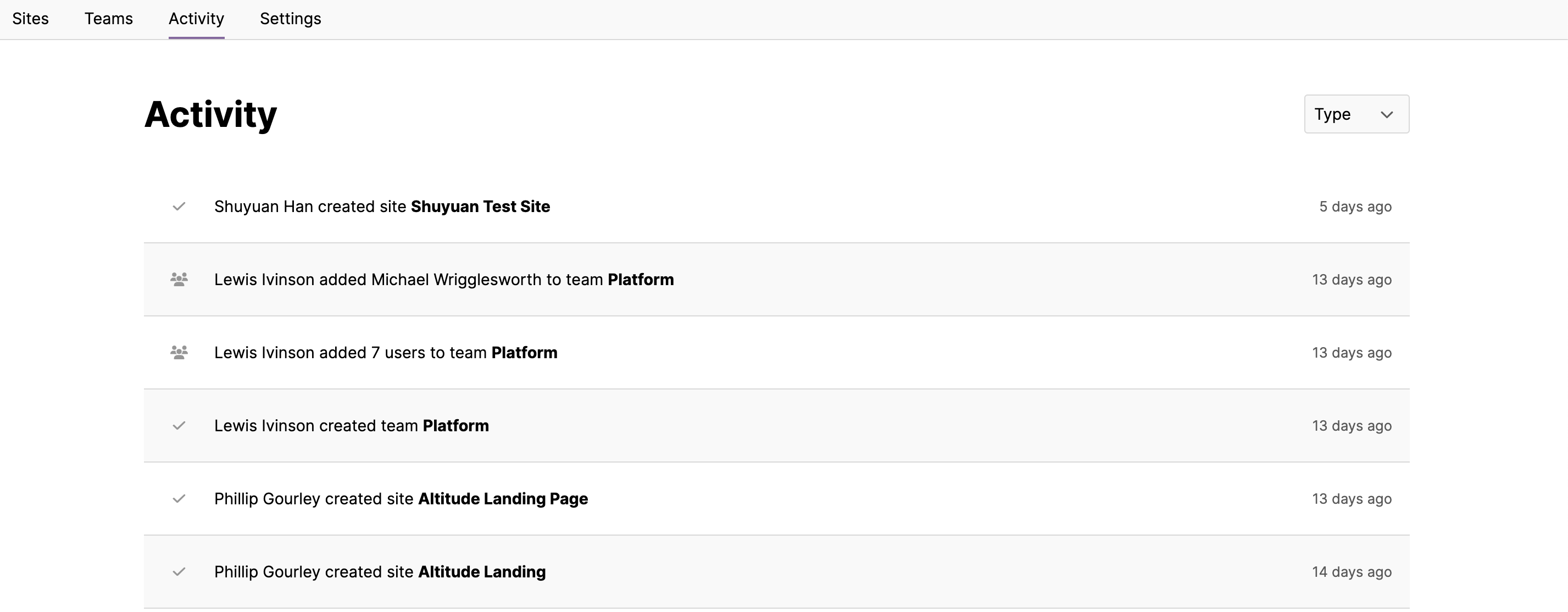
Task: Open the Type filter dropdown
Action: (x=1356, y=114)
